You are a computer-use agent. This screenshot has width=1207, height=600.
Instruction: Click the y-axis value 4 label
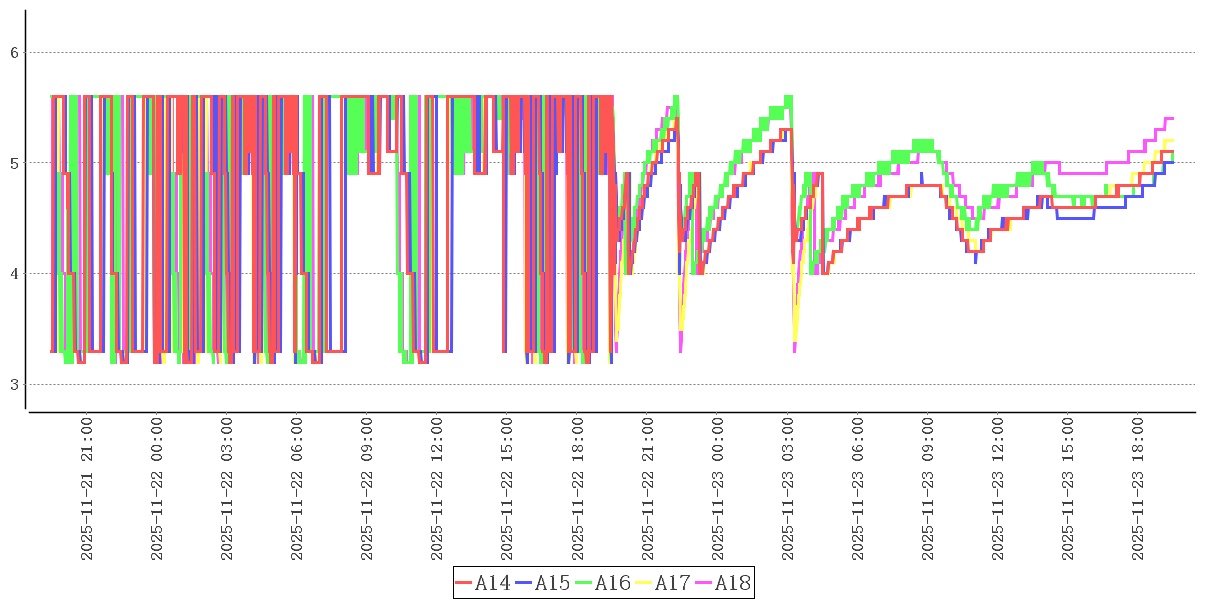coord(15,274)
